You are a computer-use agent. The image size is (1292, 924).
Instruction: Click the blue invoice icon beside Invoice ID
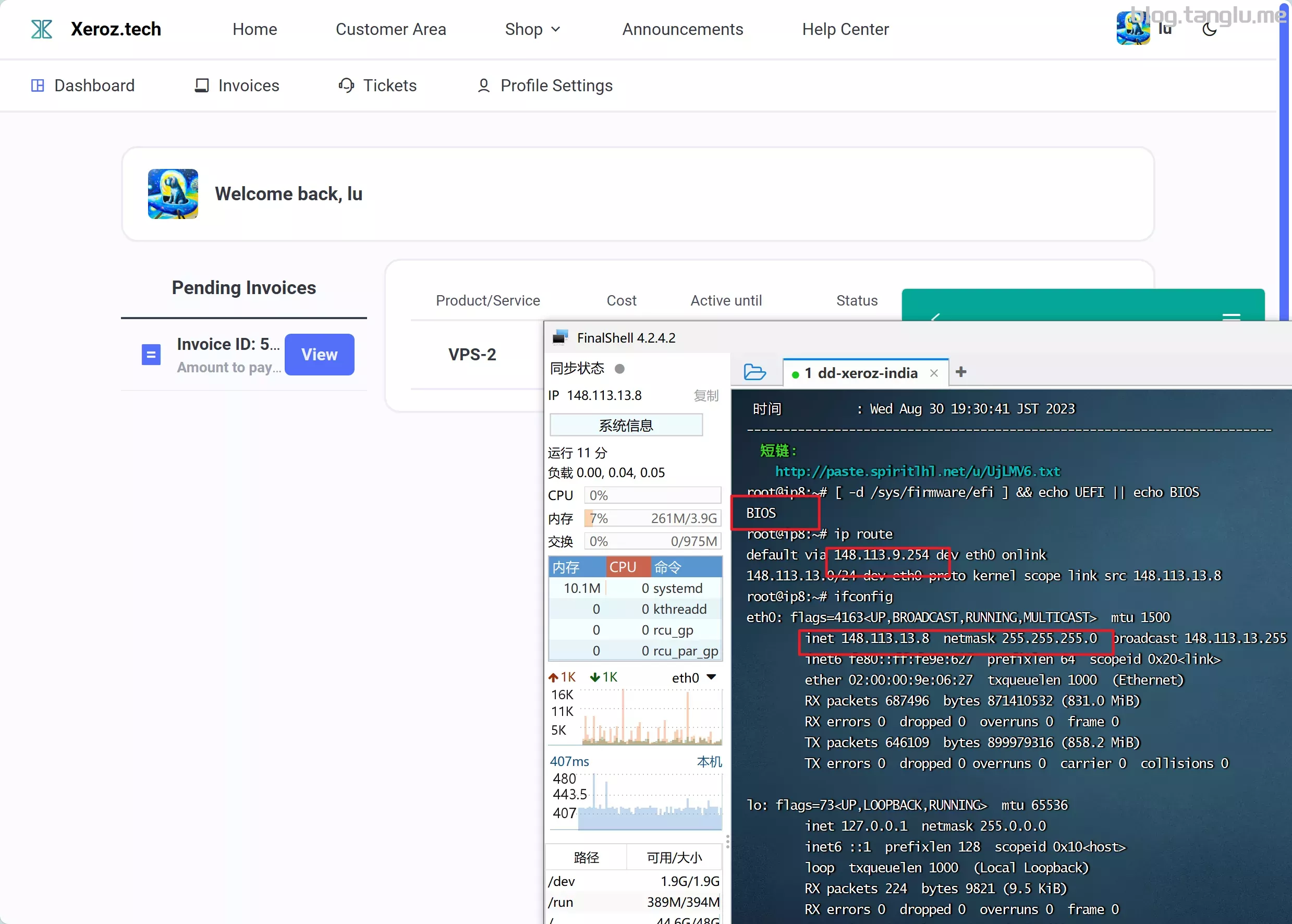151,355
